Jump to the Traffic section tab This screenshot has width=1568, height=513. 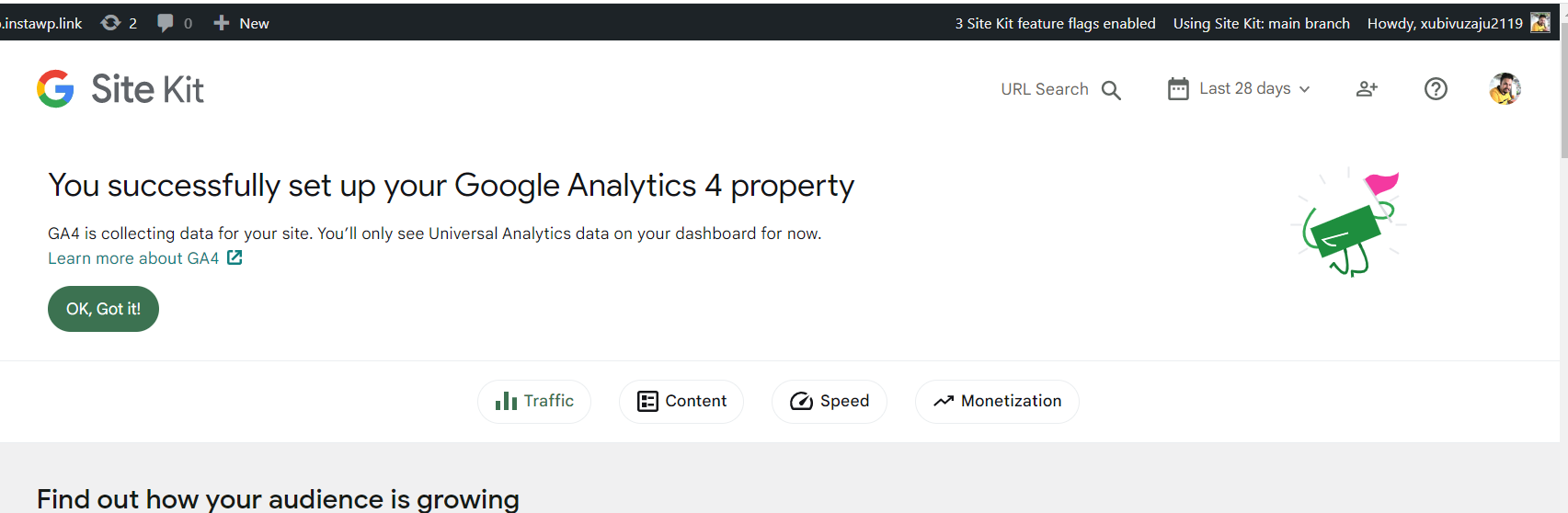[534, 401]
